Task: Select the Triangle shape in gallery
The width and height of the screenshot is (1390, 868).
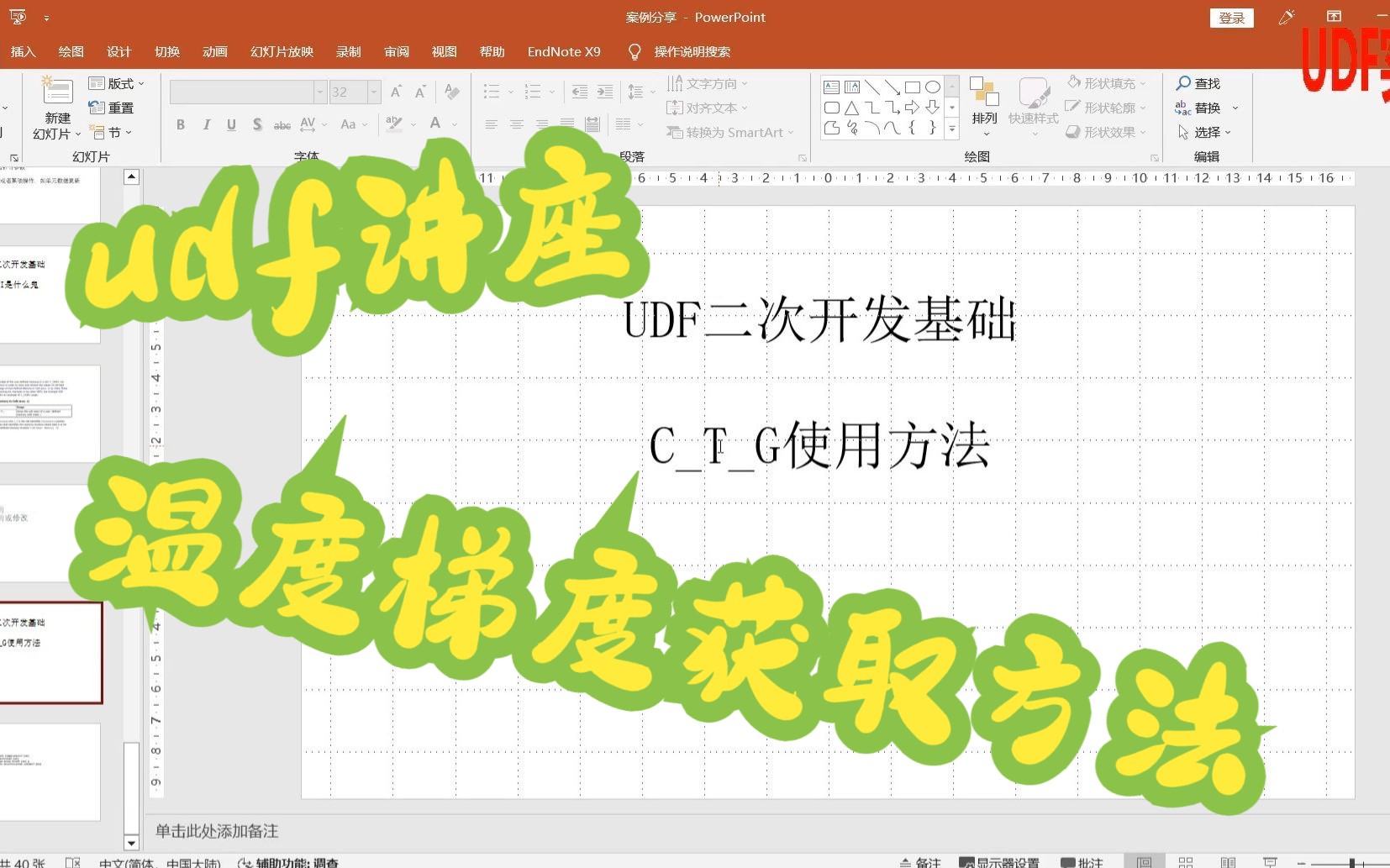Action: pos(851,108)
